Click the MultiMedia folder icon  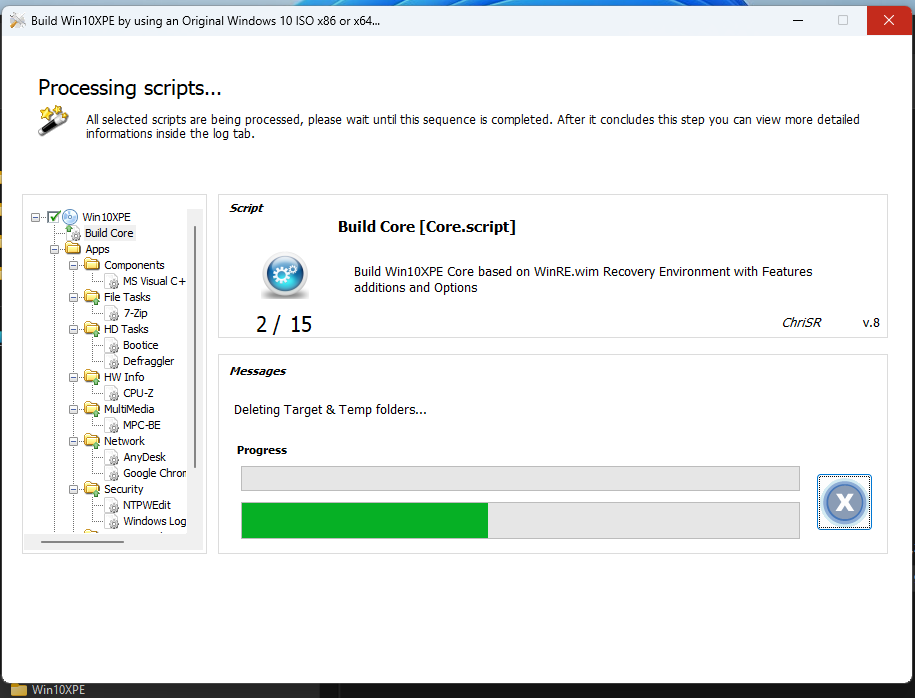point(92,409)
